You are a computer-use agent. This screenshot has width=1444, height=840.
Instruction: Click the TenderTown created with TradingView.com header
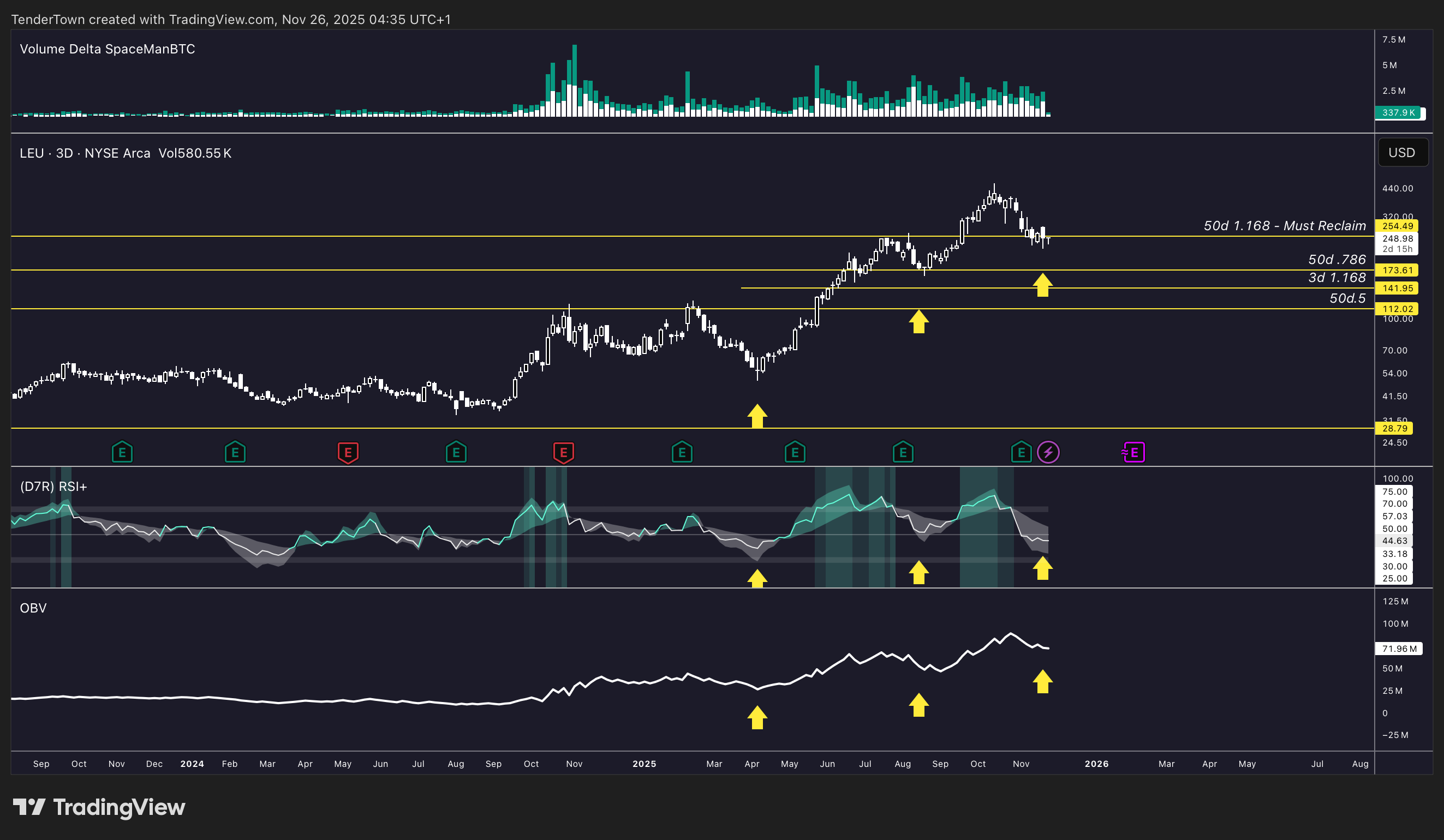231,20
